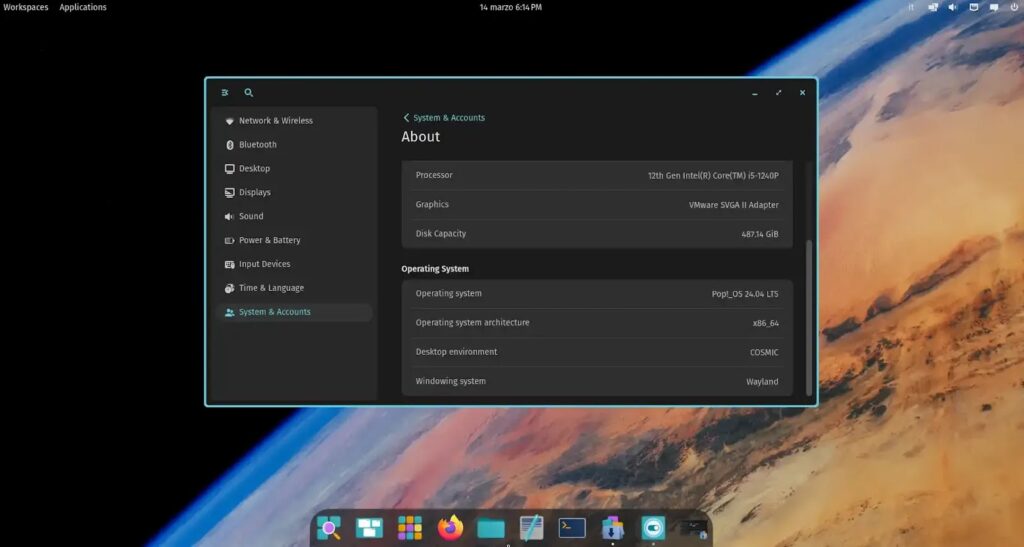Click the System & Accounts people icon
Viewport: 1024px width, 547px height.
click(x=229, y=312)
